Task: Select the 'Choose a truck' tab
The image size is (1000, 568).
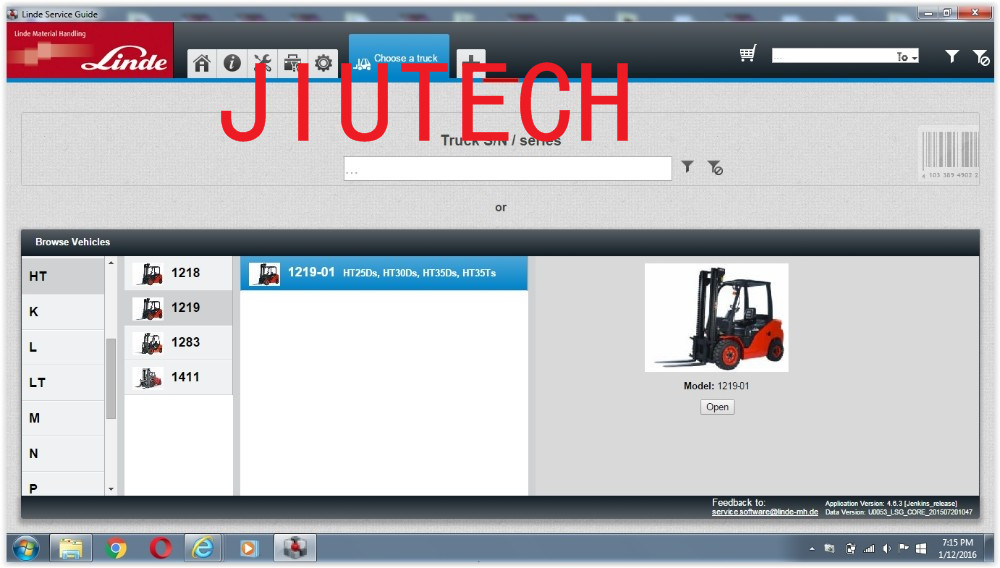Action: (x=399, y=58)
